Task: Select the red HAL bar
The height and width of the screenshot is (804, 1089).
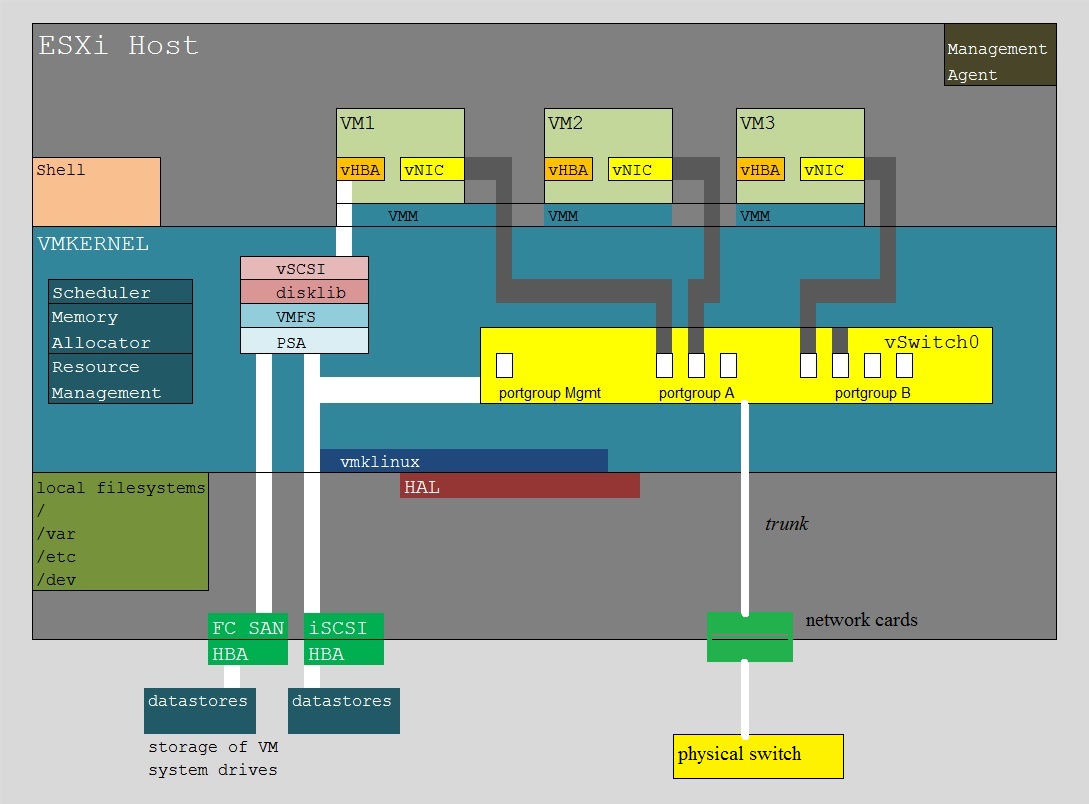Action: pos(519,486)
